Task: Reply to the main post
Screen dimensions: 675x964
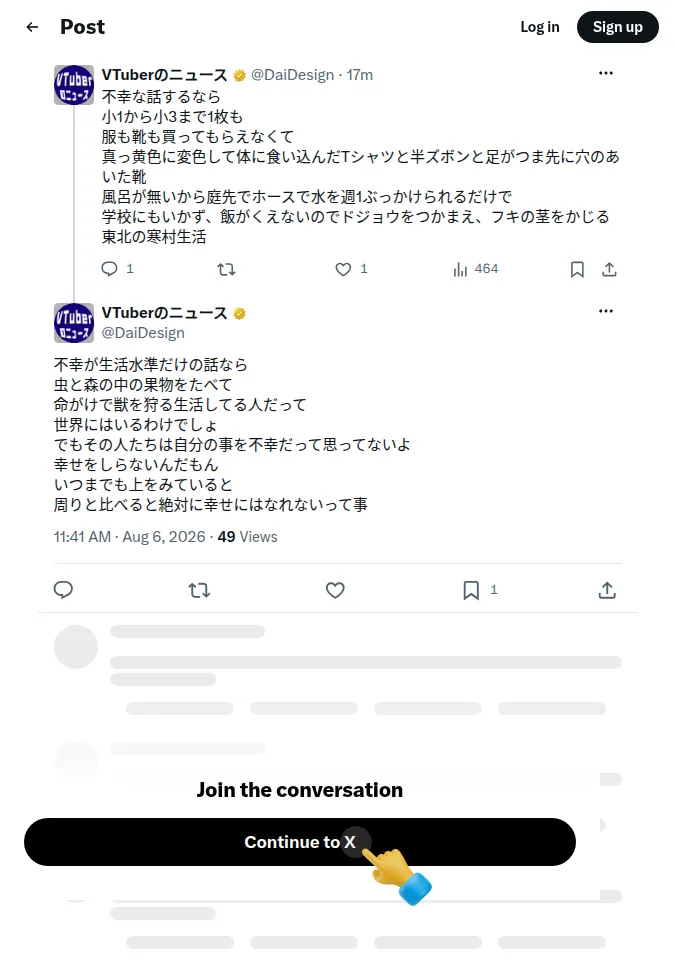Action: 63,590
